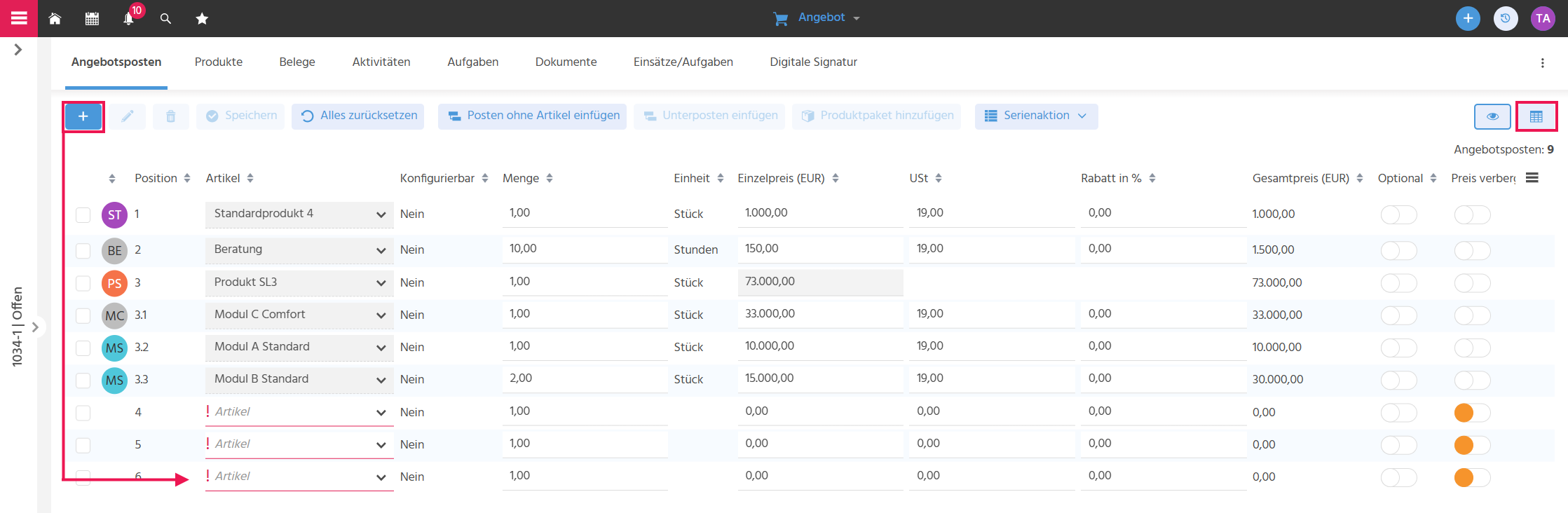
Task: Expand the left sidebar arrow
Action: click(18, 50)
